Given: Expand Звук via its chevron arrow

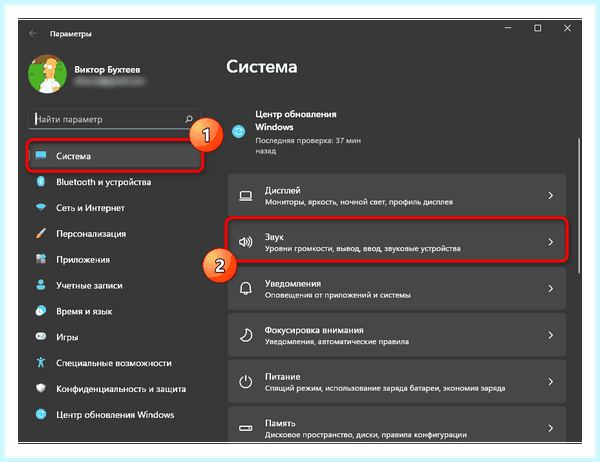Looking at the screenshot, I should [551, 242].
